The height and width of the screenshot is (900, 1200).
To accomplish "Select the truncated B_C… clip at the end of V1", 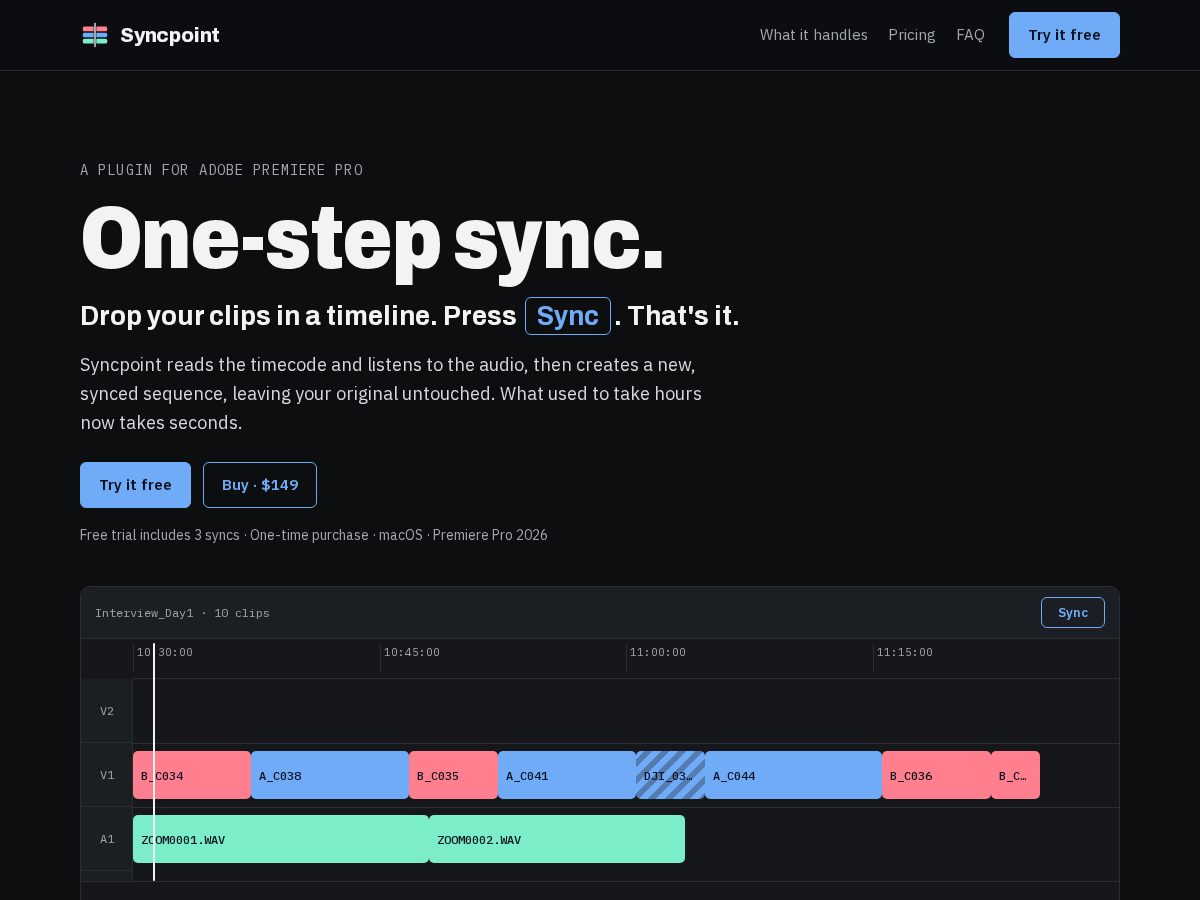I will point(1015,775).
